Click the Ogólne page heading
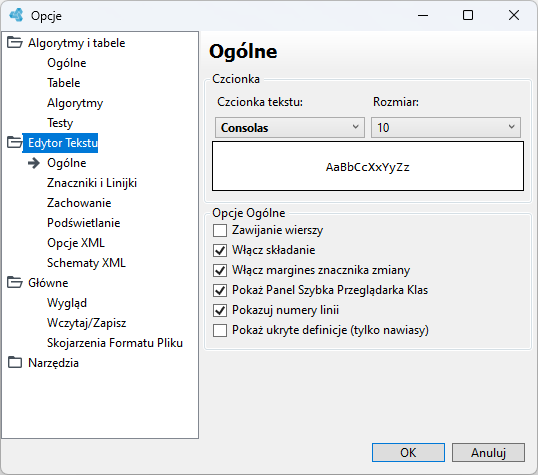 tap(243, 52)
